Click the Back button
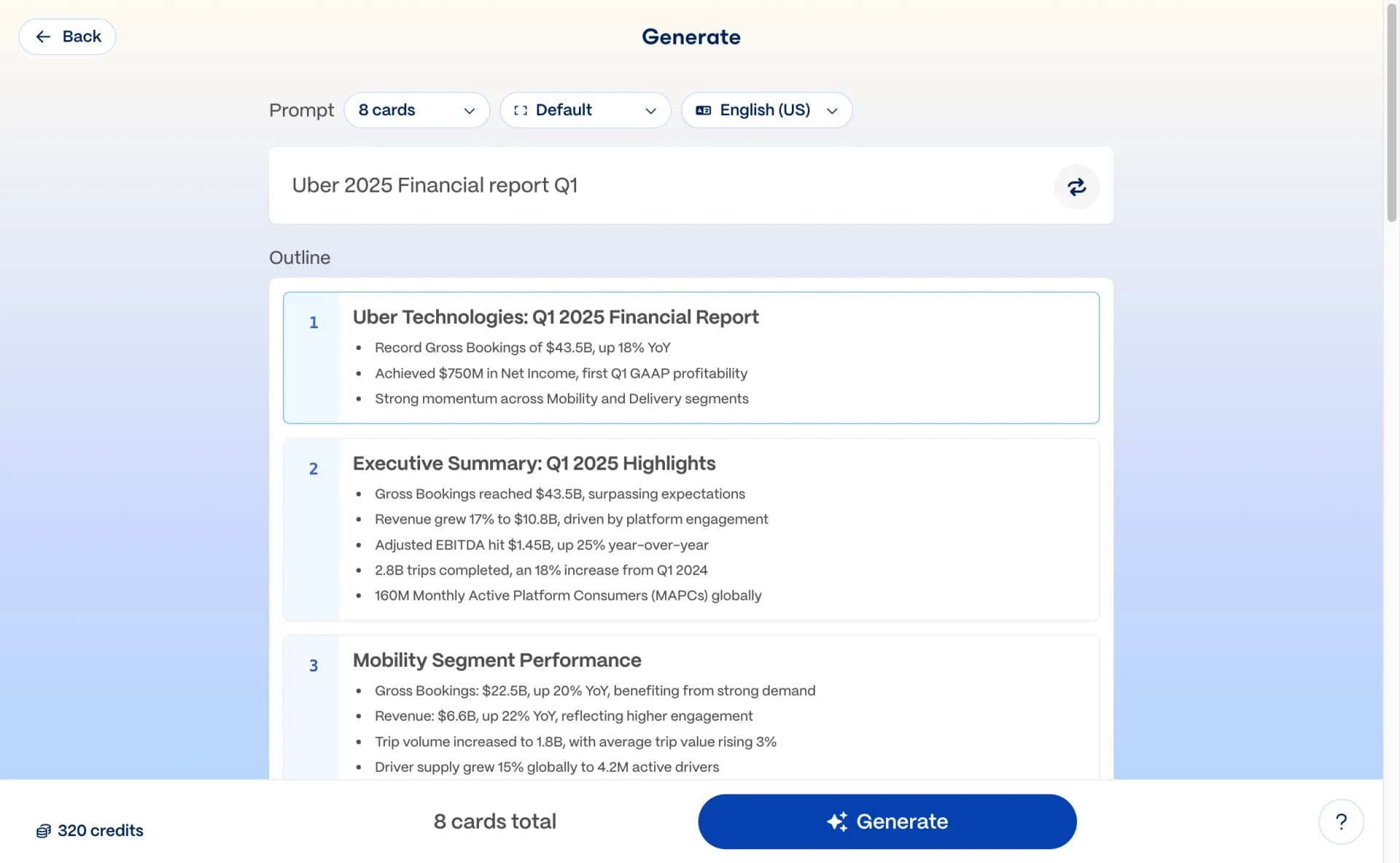 [x=67, y=36]
